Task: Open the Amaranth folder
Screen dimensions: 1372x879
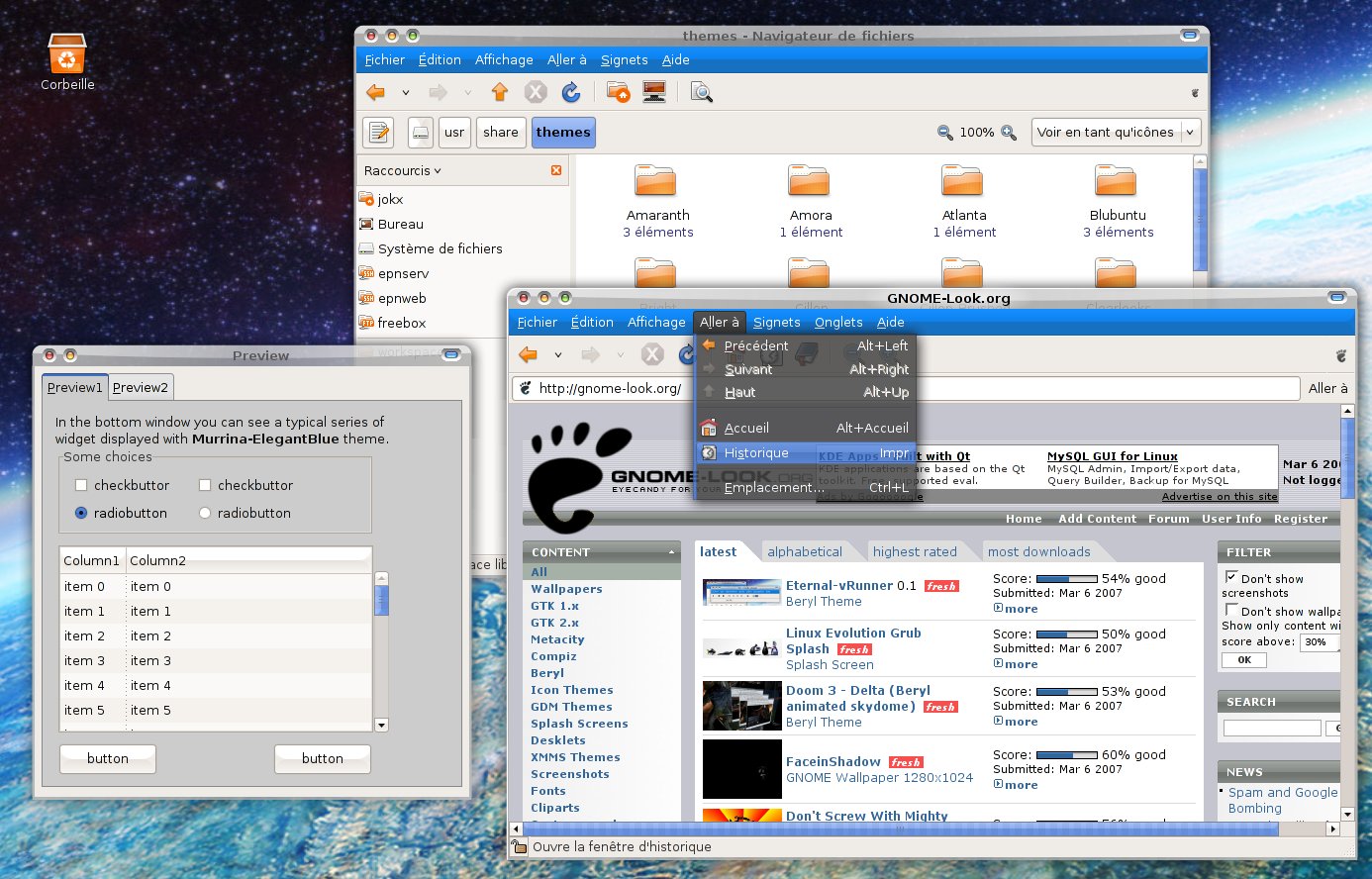Action: [x=655, y=181]
